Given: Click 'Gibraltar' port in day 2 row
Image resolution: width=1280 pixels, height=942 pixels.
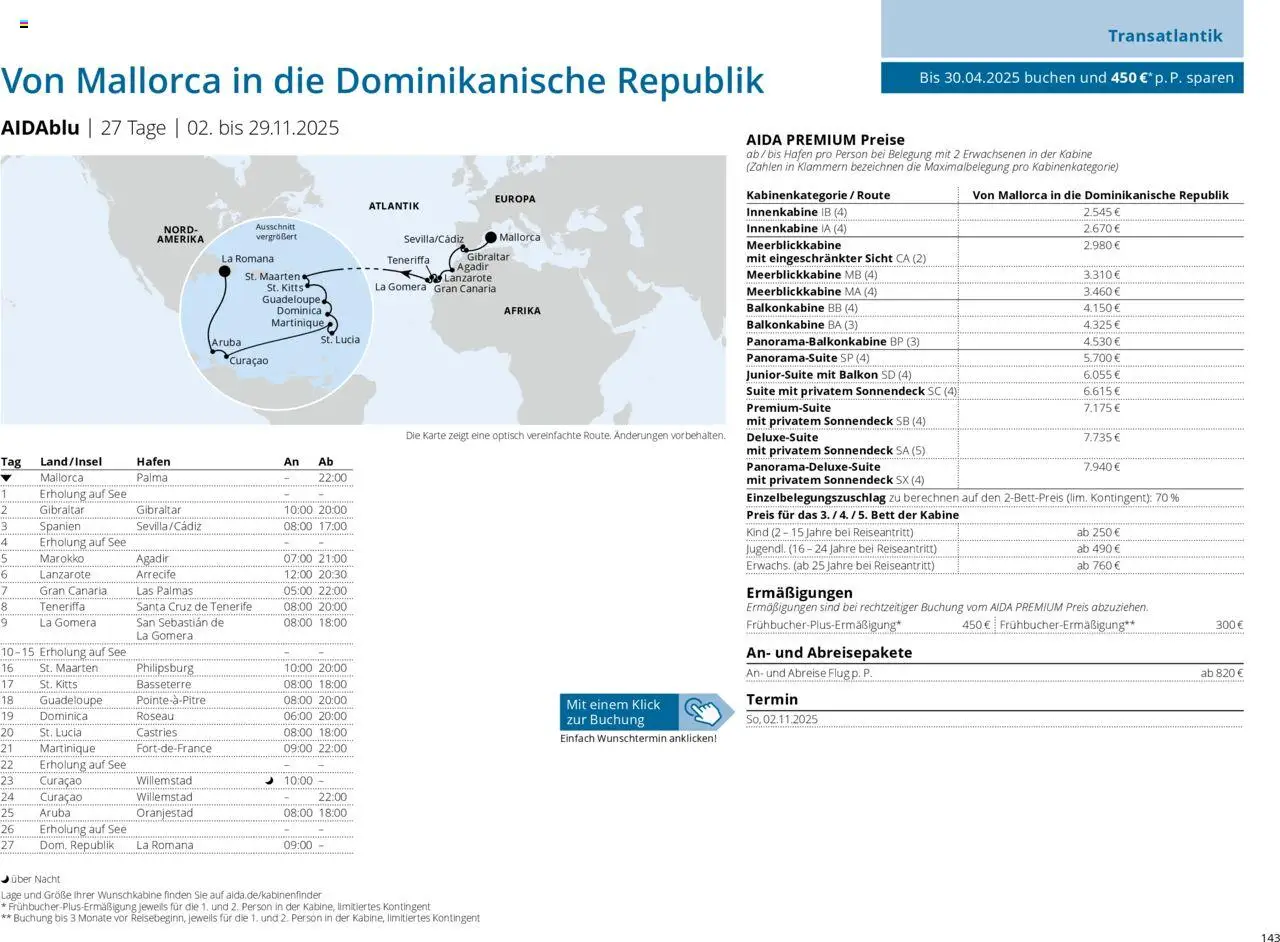Looking at the screenshot, I should pos(159,510).
